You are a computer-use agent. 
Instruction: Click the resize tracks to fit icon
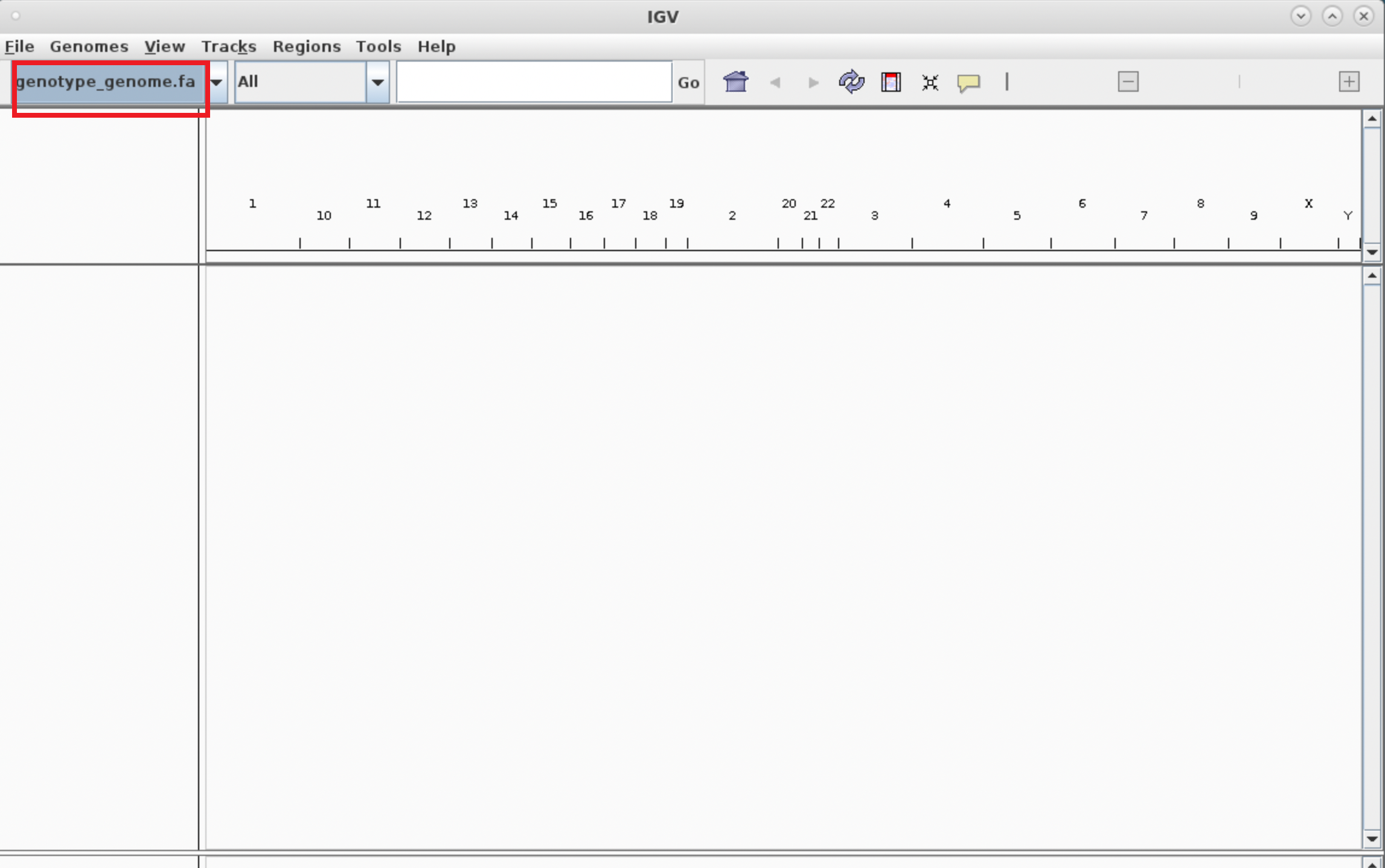coord(930,83)
